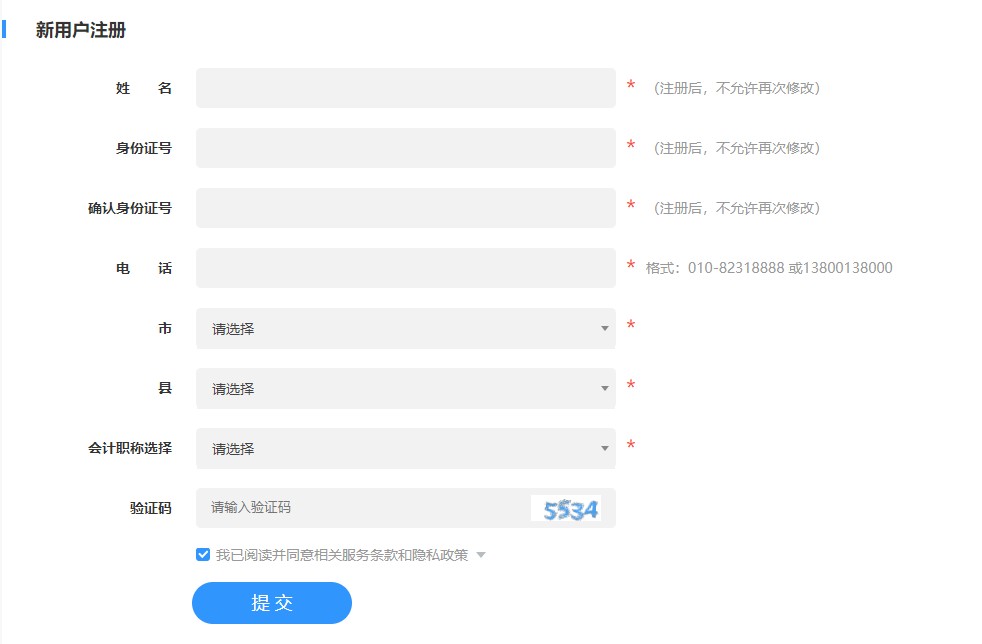
Task: Click the 电话 phone input field
Action: pyautogui.click(x=405, y=268)
